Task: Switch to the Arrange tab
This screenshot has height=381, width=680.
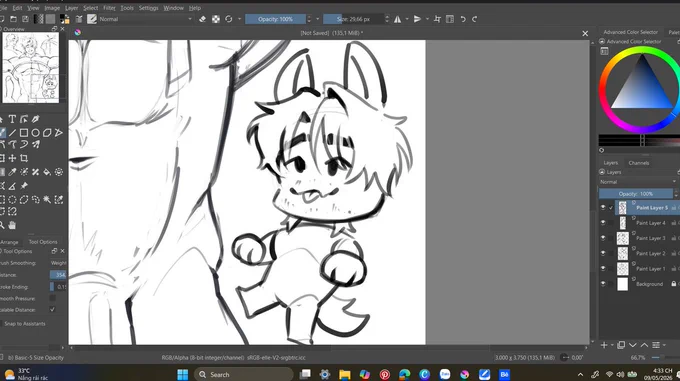Action: tap(9, 242)
